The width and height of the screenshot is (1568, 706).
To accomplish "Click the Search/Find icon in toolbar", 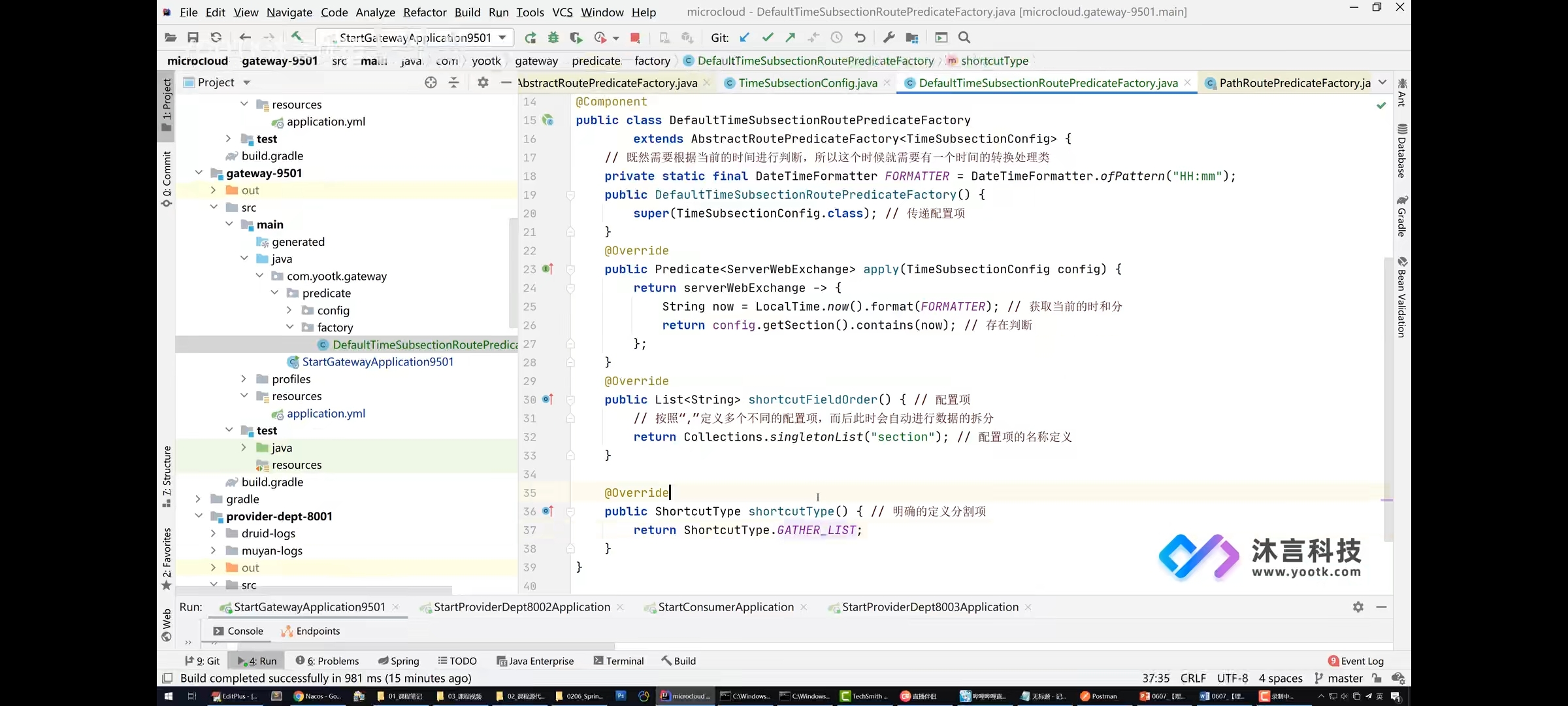I will (x=964, y=37).
